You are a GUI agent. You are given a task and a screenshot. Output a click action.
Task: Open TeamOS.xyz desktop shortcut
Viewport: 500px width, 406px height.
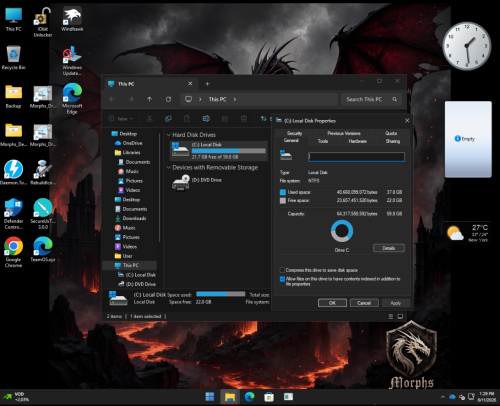click(43, 249)
